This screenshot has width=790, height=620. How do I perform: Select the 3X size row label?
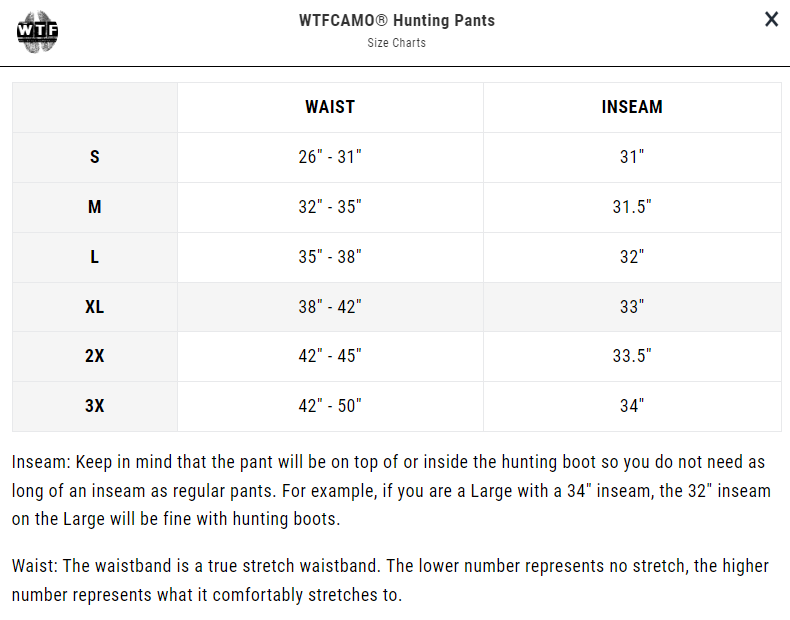(95, 406)
